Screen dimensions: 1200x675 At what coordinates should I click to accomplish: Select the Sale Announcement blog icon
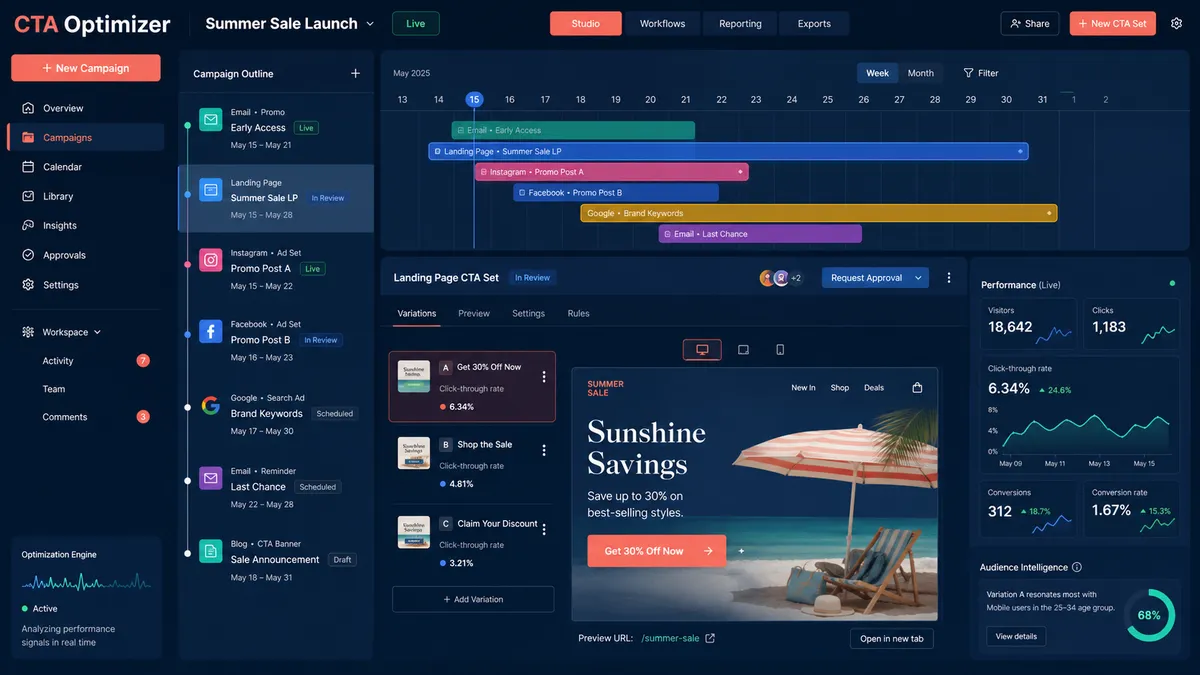tap(210, 551)
